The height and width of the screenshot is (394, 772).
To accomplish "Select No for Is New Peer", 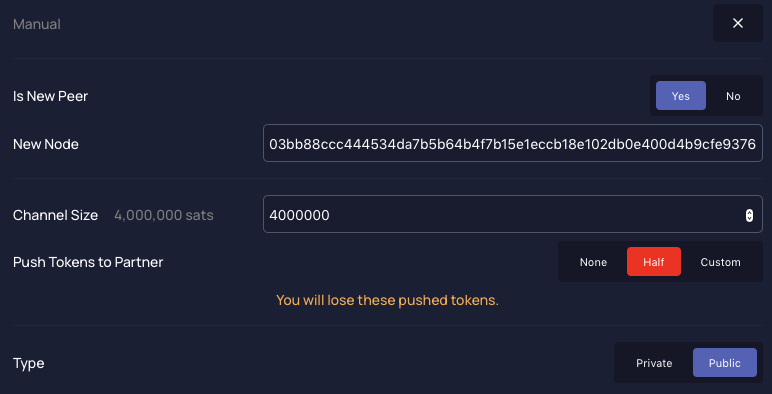I will pos(733,96).
